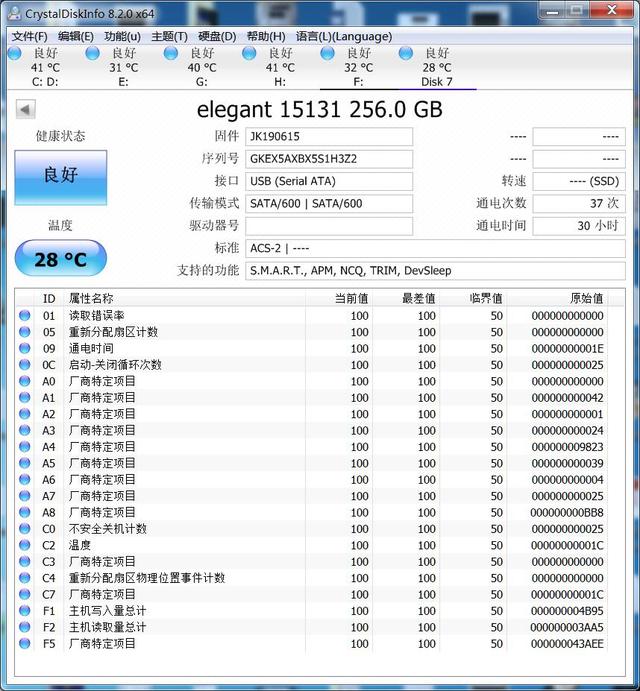Select the C: D: disk status icon
This screenshot has width=640, height=691.
15,53
